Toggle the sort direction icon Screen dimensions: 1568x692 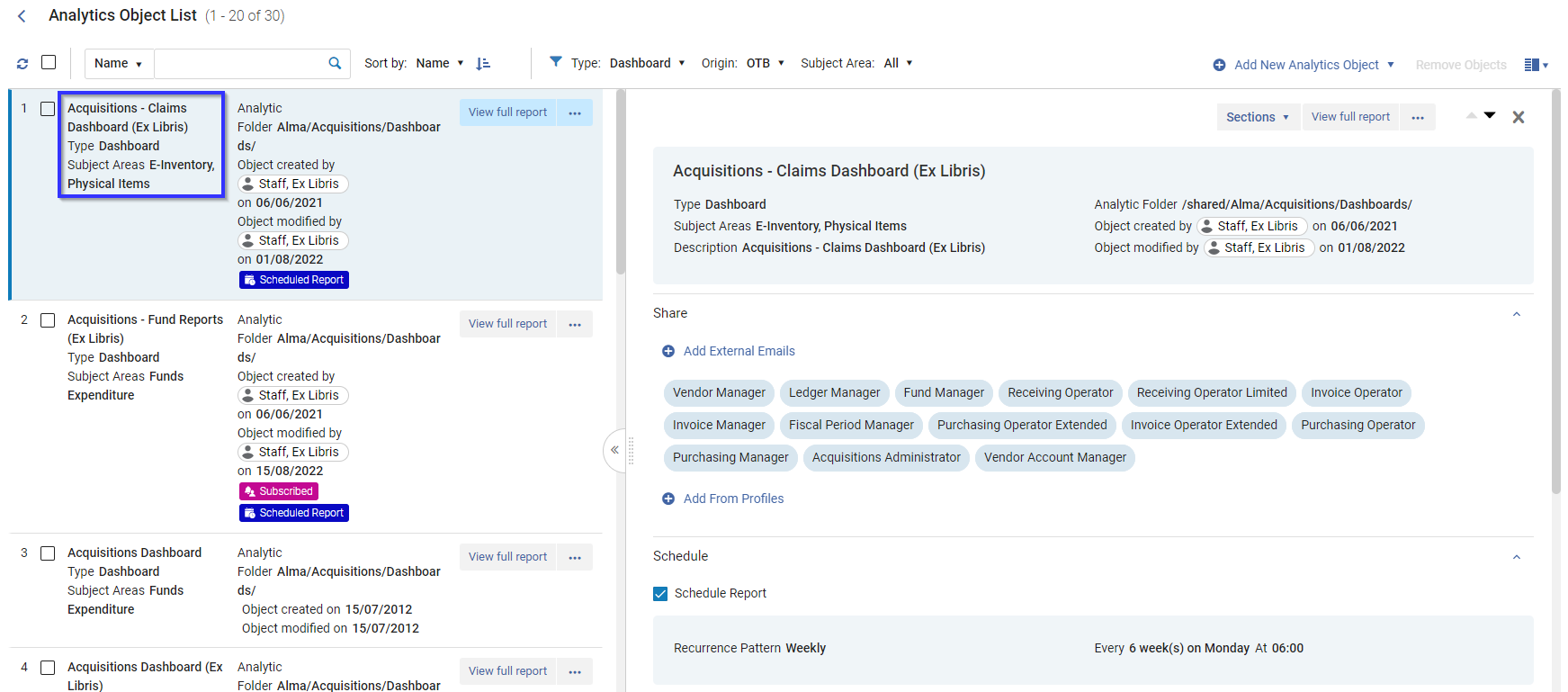click(483, 63)
